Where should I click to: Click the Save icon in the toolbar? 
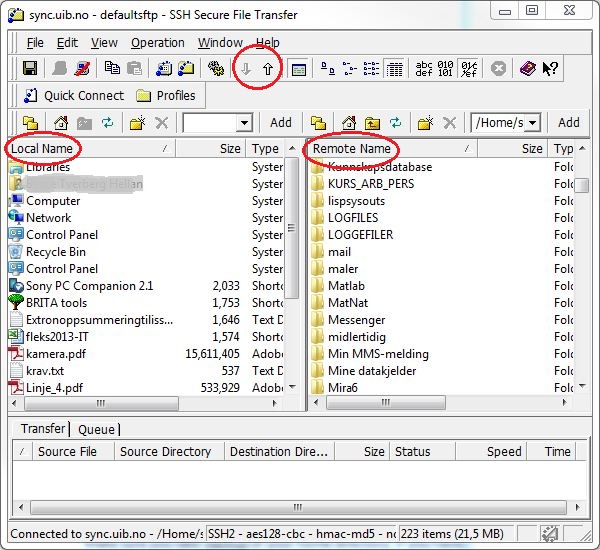point(30,69)
